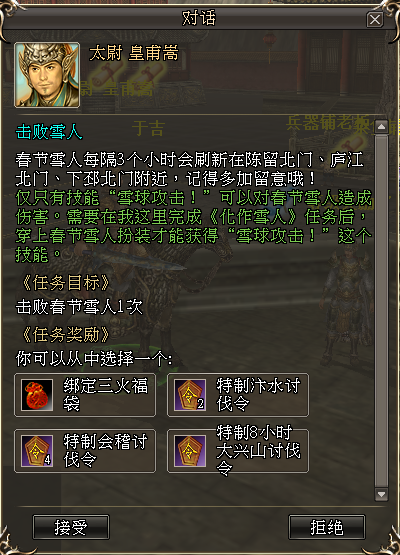The width and height of the screenshot is (400, 555).
Task: Click the 于吉 NPC name in the background
Action: tap(148, 128)
